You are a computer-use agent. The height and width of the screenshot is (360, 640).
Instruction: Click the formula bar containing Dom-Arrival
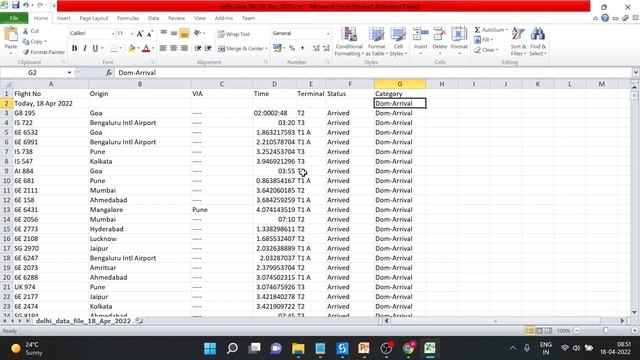coord(373,73)
